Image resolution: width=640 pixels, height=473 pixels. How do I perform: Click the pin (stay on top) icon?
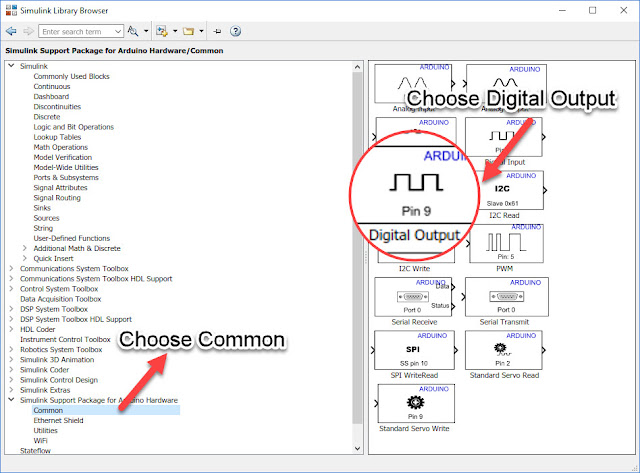(x=217, y=31)
